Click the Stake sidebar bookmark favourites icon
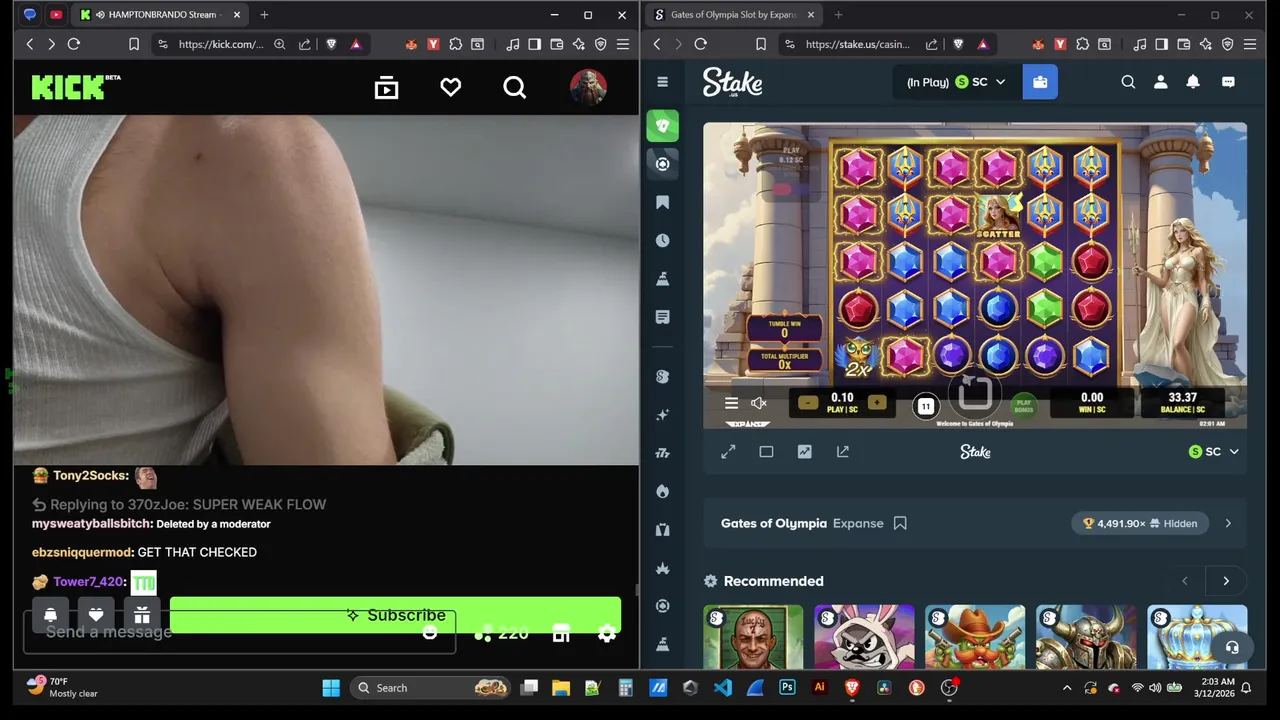1280x720 pixels. (662, 203)
